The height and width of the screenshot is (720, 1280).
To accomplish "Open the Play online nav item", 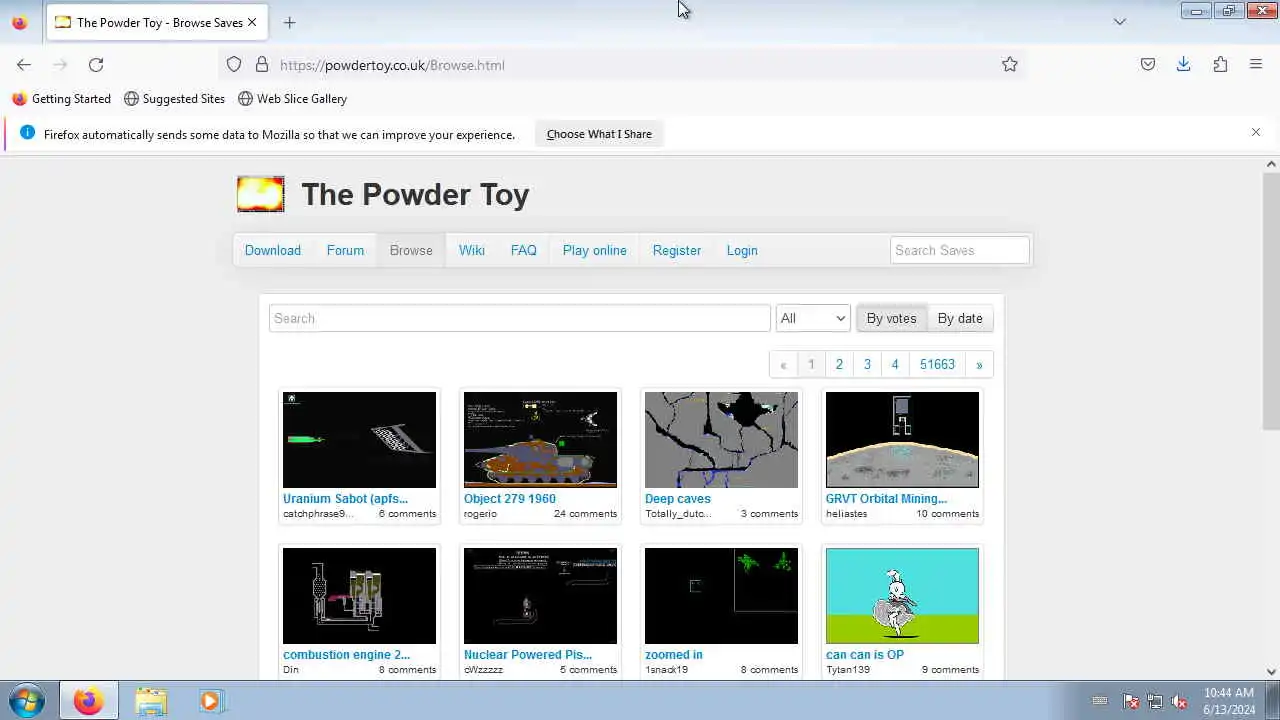I will point(595,250).
